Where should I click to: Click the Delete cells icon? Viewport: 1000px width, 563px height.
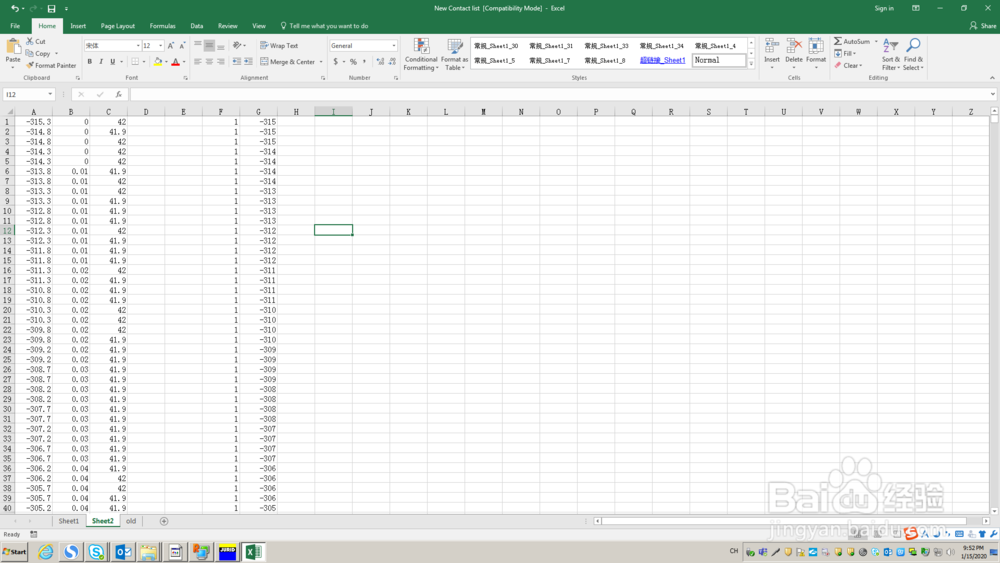click(794, 46)
